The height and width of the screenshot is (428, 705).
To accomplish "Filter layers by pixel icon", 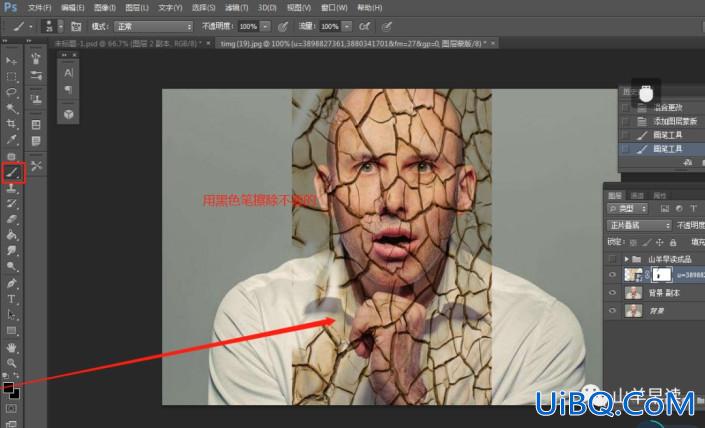I will (x=665, y=209).
